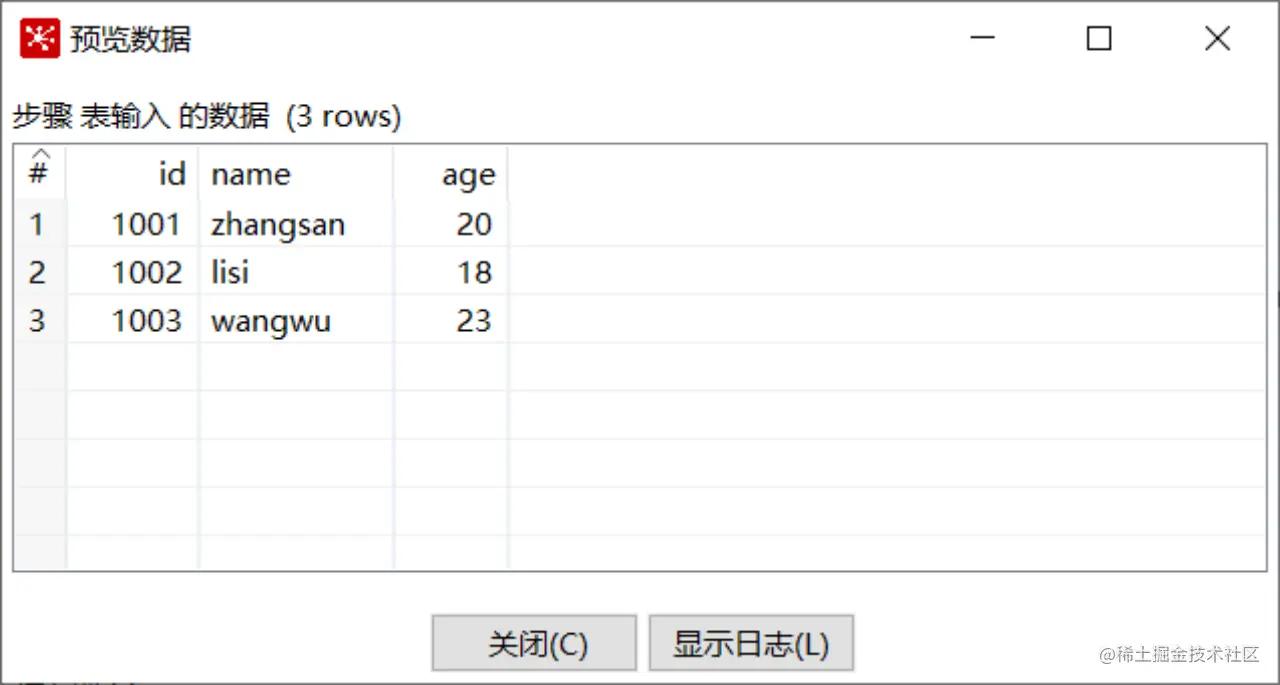Click the lisi name cell
This screenshot has width=1280, height=685.
tap(230, 272)
